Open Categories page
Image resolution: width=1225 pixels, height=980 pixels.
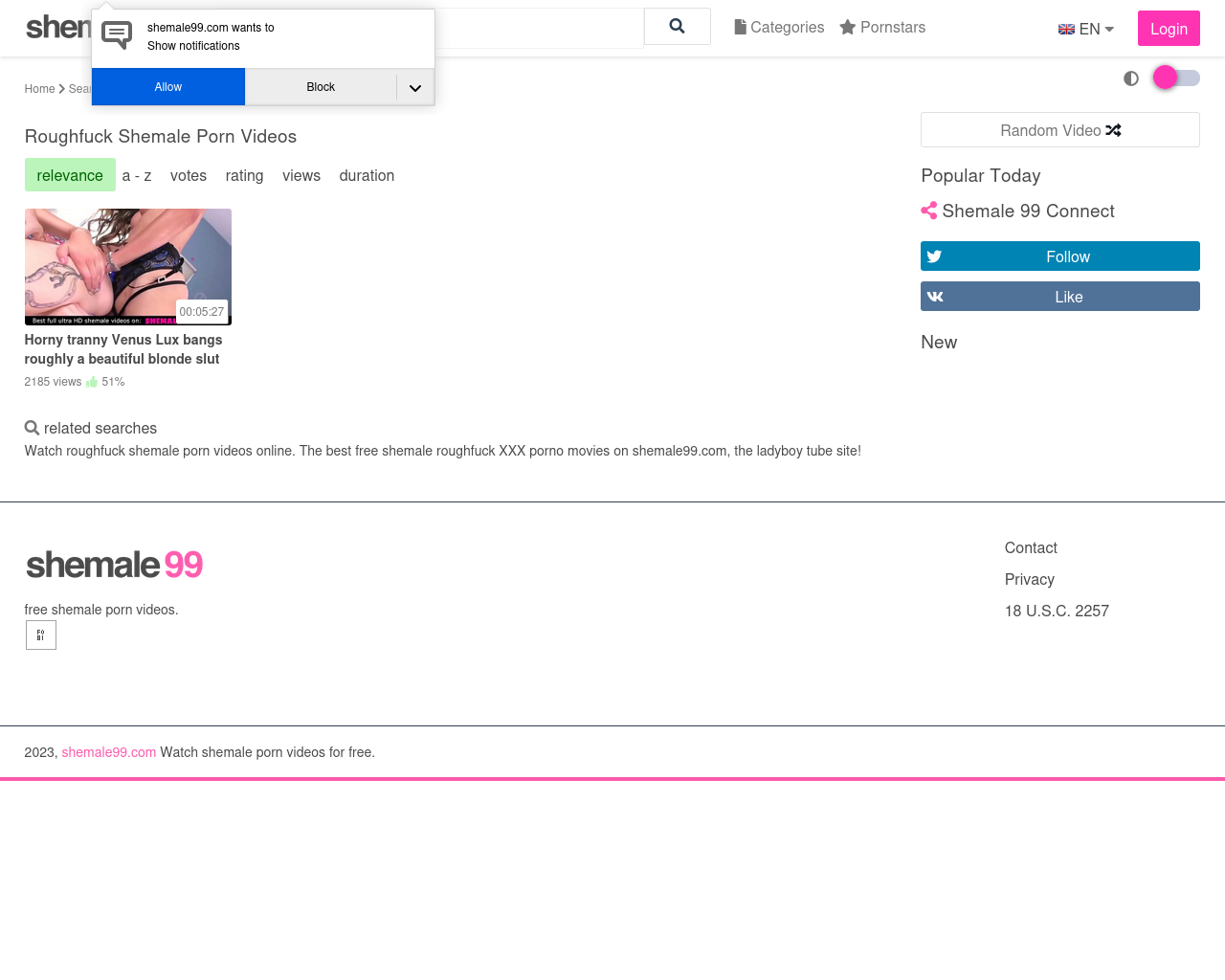[x=779, y=27]
